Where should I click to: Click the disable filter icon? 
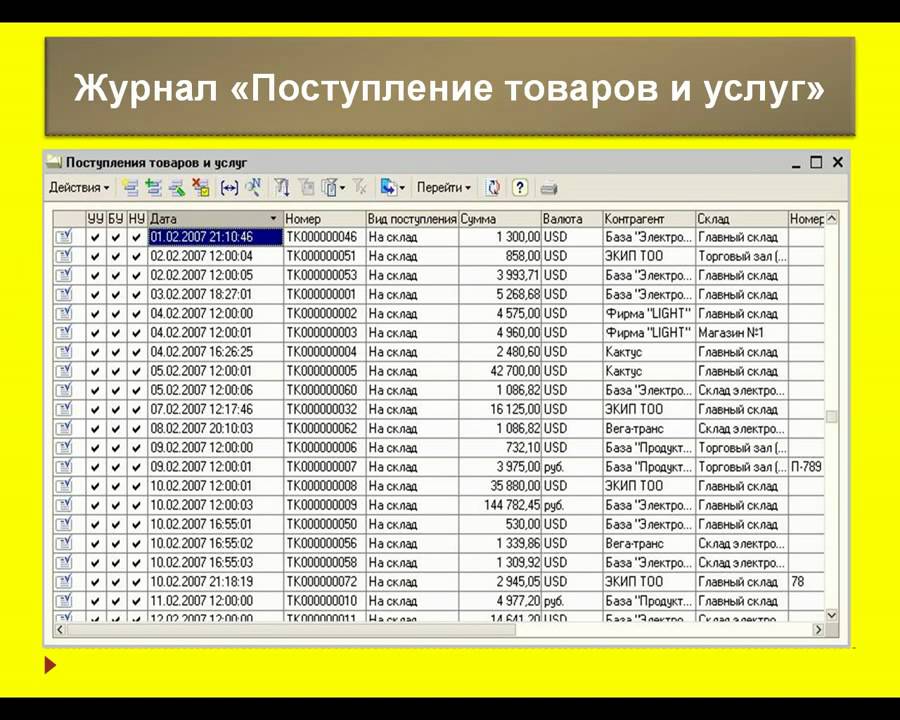point(360,187)
